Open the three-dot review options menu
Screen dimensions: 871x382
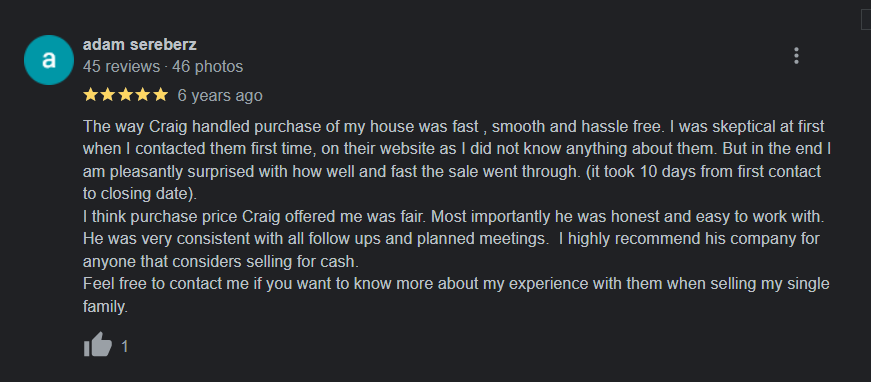tap(796, 56)
